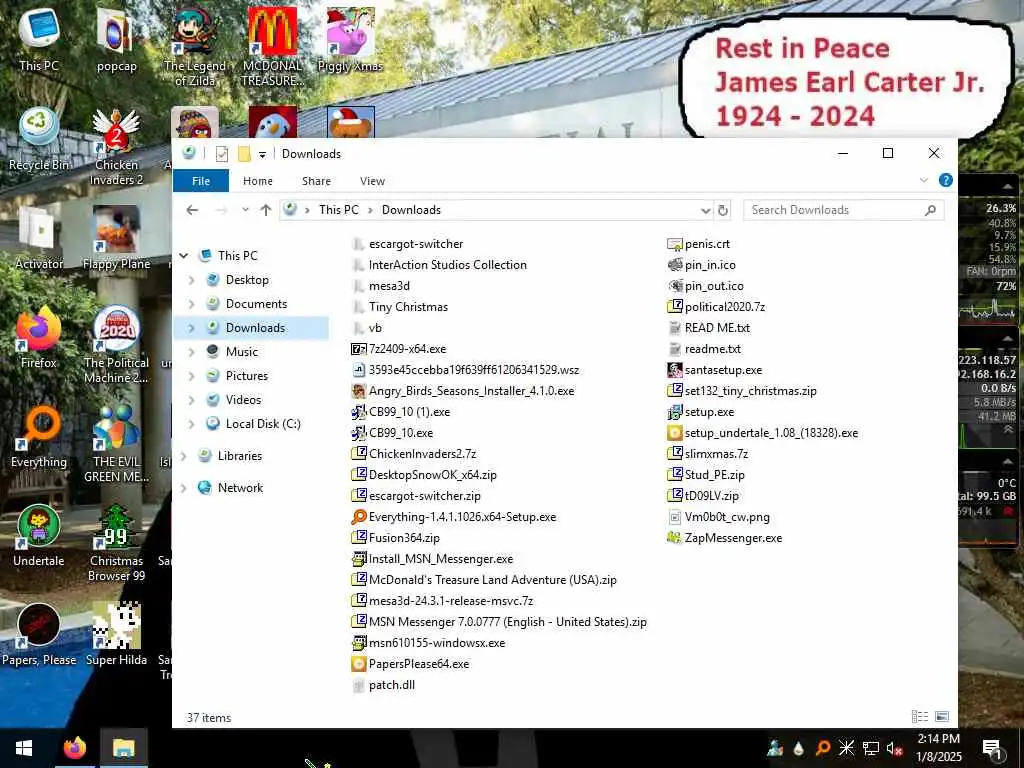Open the Home ribbon tab
The image size is (1024, 768).
257,181
